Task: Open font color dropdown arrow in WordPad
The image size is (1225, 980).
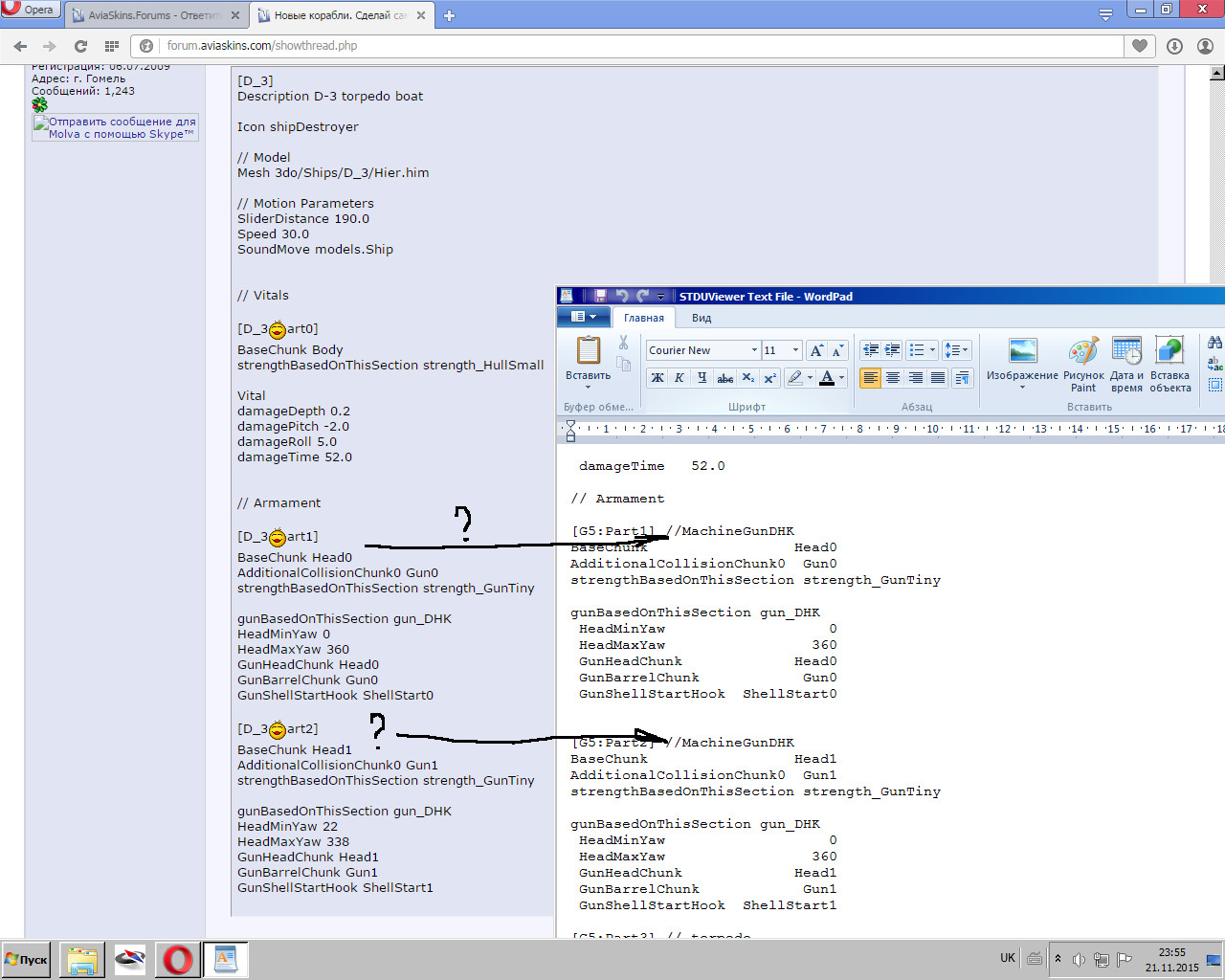Action: click(841, 378)
